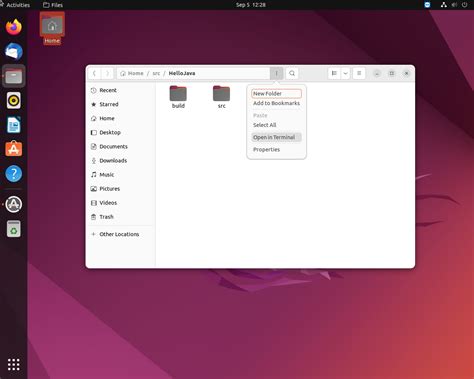The height and width of the screenshot is (379, 474).
Task: Open Thunderbird mail from the dock
Action: click(14, 52)
